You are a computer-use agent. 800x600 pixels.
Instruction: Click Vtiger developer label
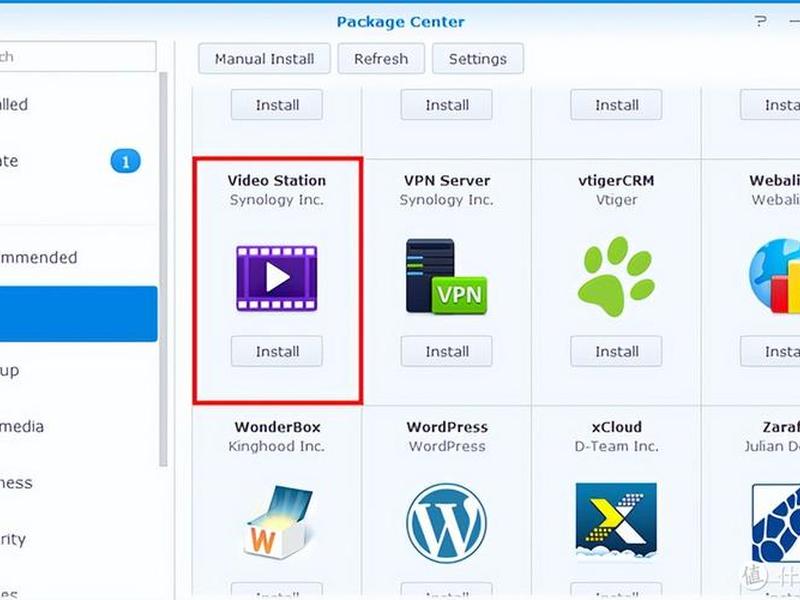point(616,200)
